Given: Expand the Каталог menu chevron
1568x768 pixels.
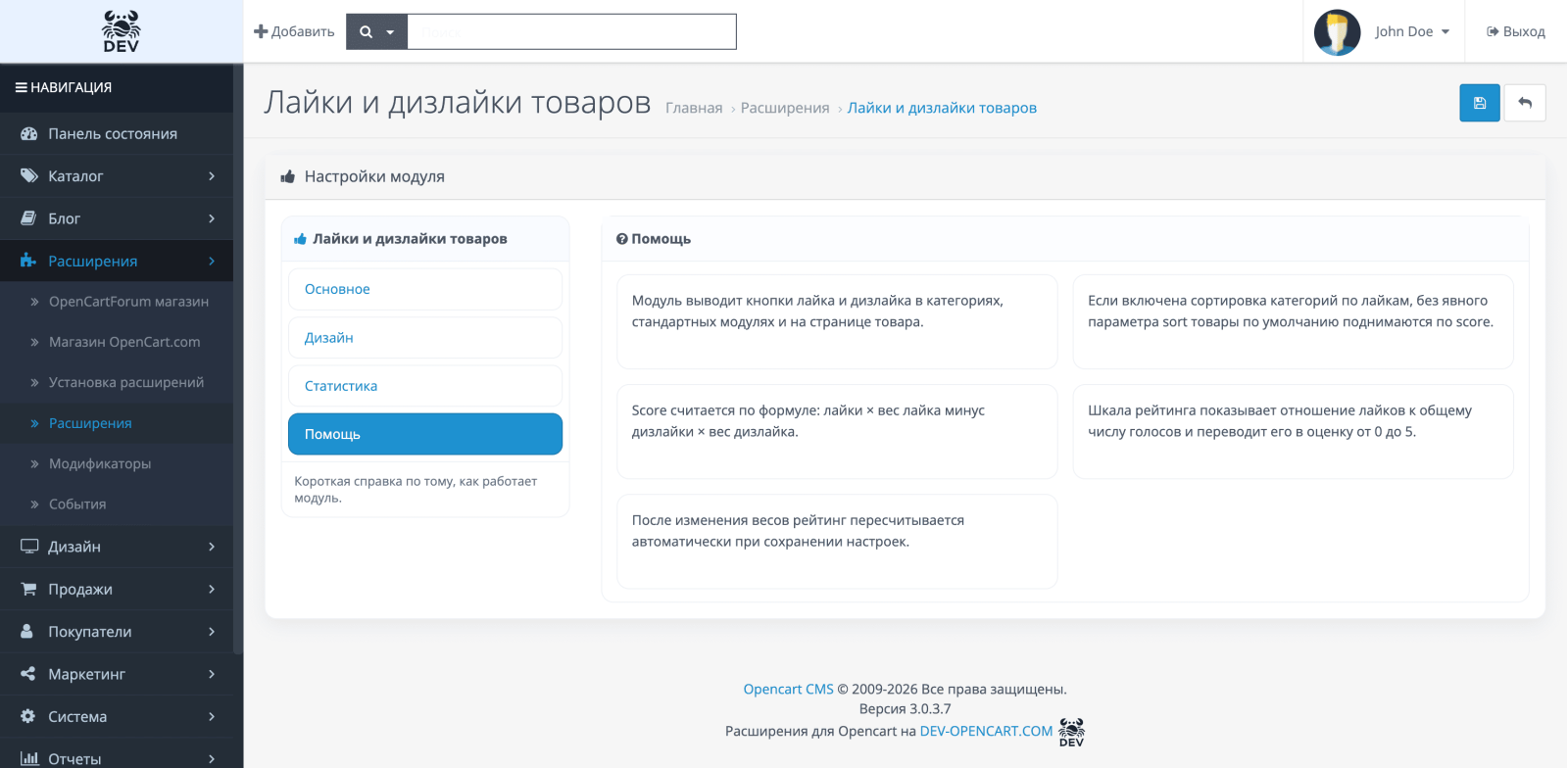Looking at the screenshot, I should coord(212,176).
